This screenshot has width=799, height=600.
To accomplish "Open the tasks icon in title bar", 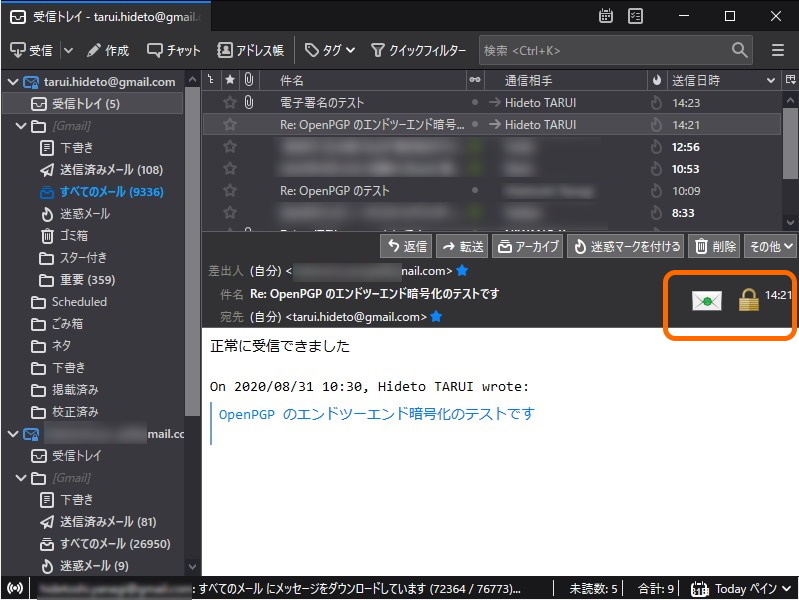I will tap(635, 16).
